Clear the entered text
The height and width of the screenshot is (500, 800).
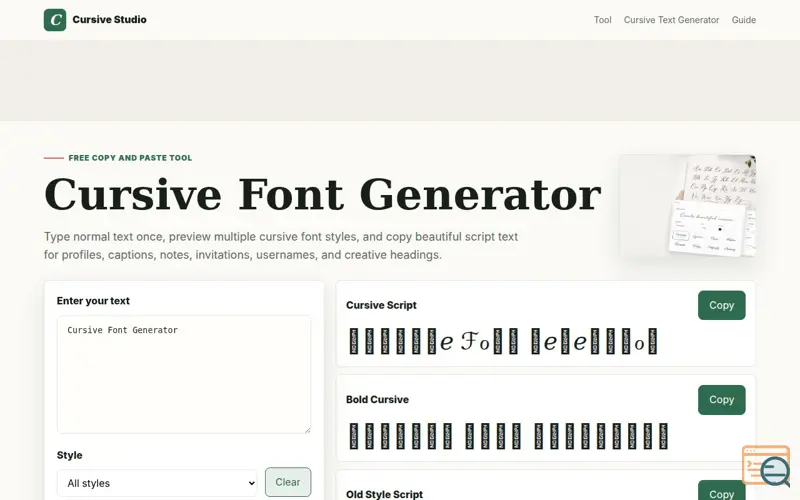coord(288,482)
